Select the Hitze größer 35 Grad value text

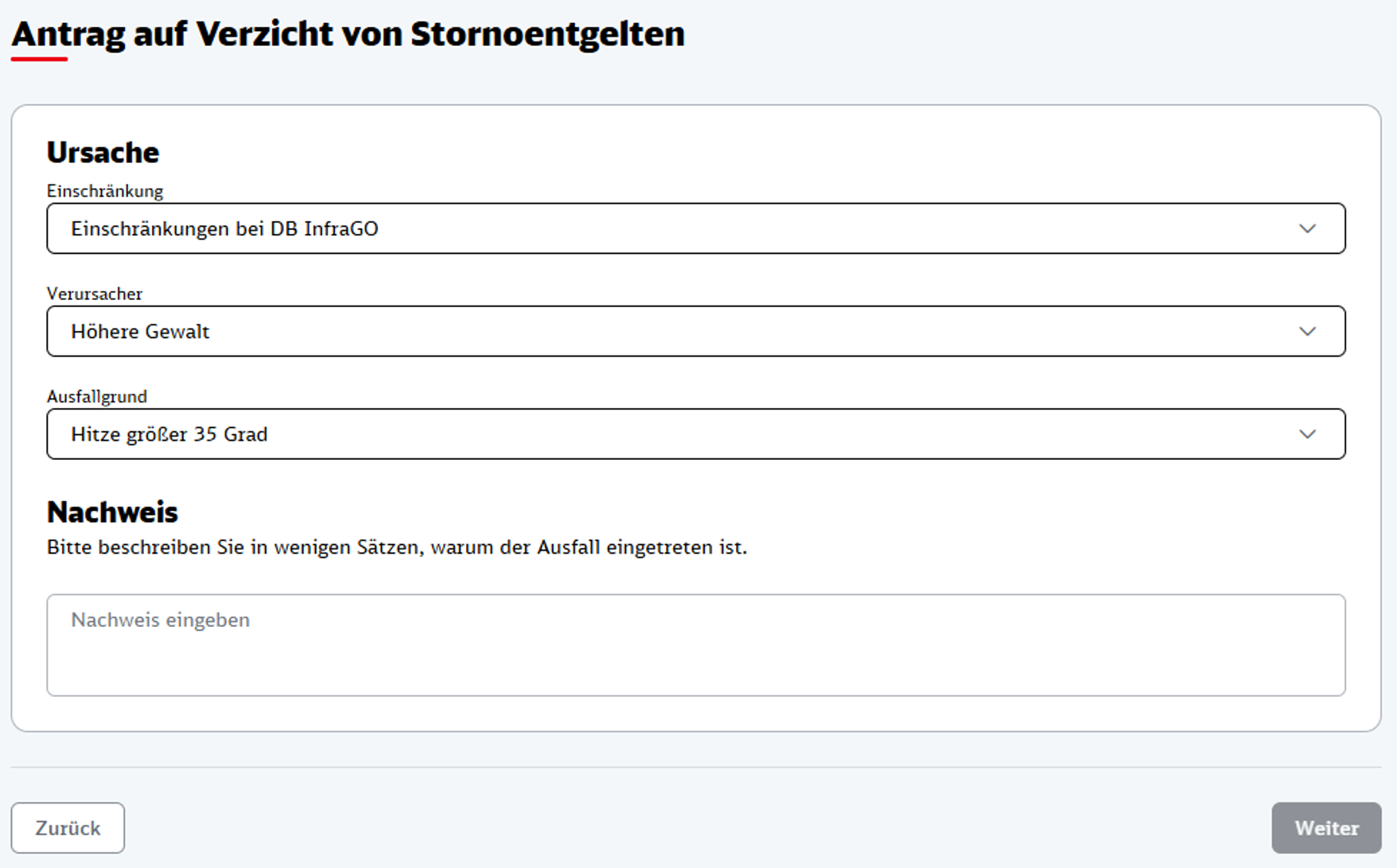169,434
